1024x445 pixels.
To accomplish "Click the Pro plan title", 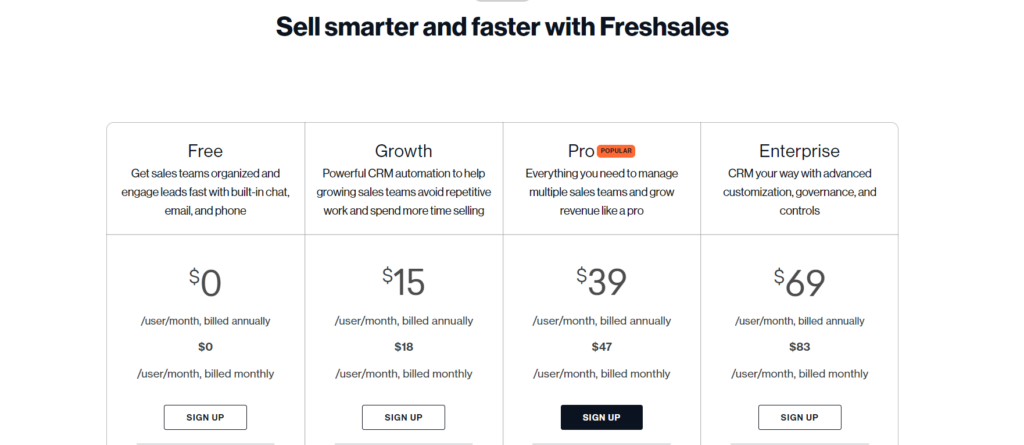I will pos(580,152).
